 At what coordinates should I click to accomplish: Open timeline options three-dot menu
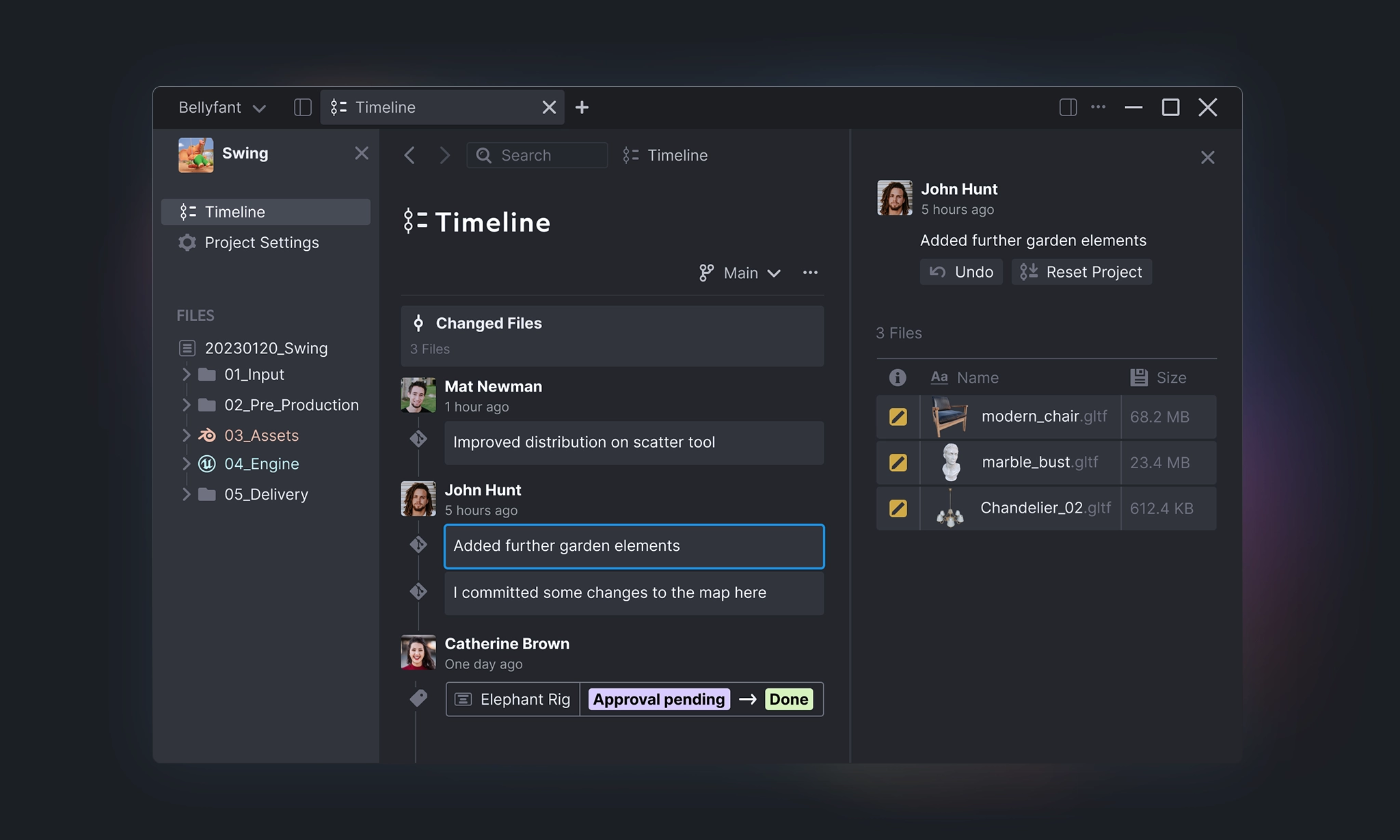click(x=810, y=273)
